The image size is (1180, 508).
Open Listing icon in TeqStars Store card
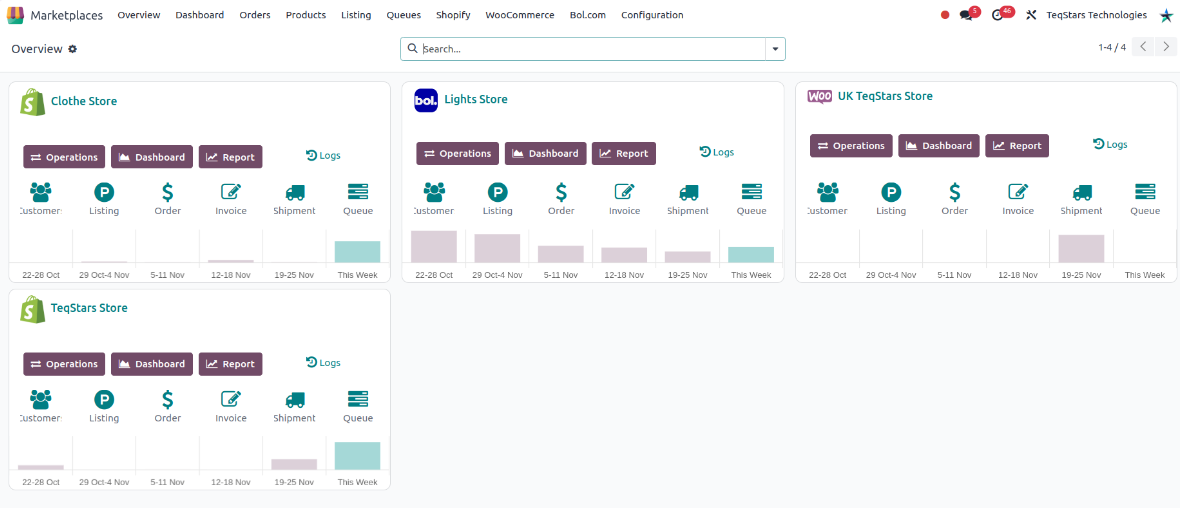coord(104,400)
